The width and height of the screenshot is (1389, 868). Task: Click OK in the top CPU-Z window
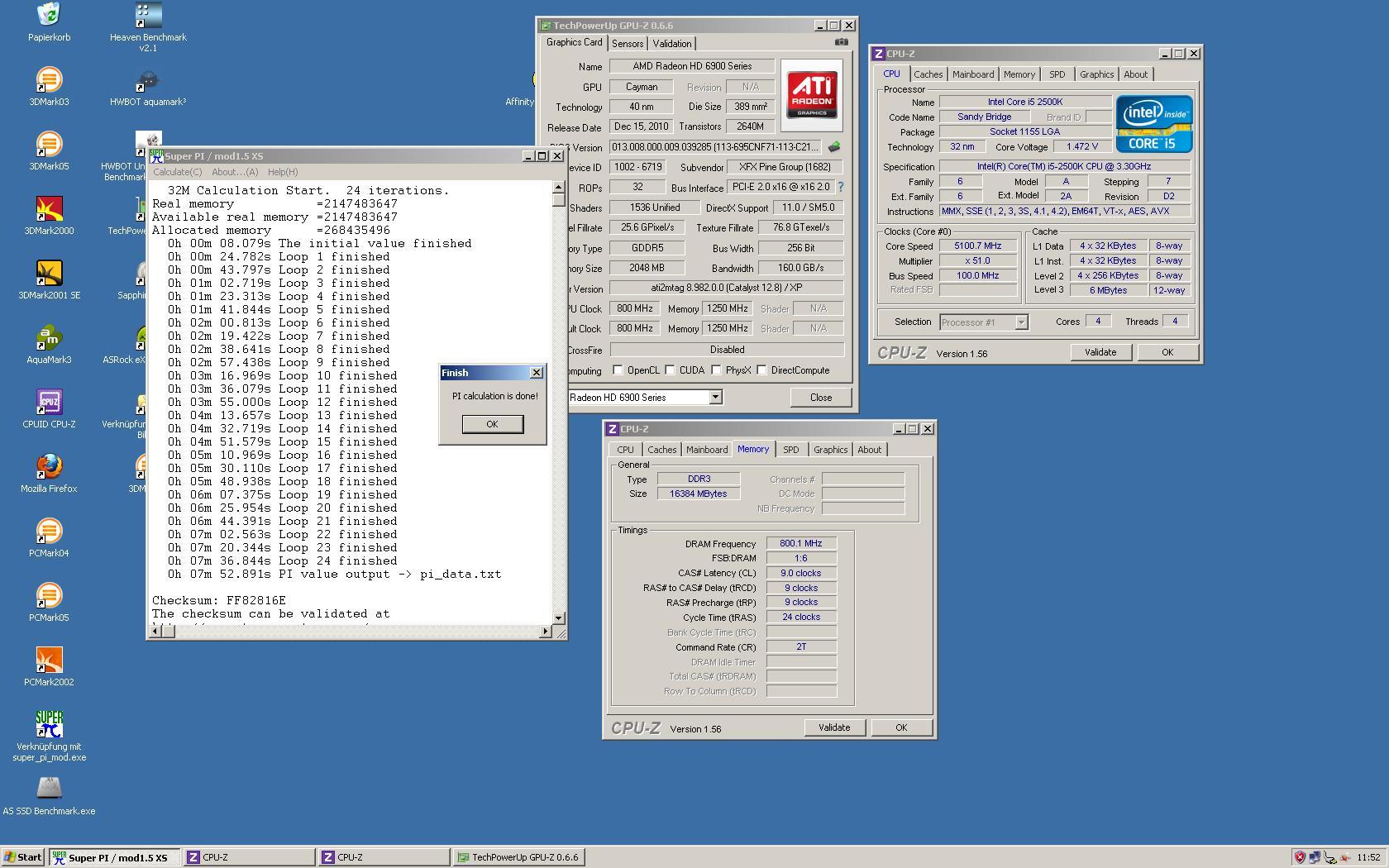click(x=1167, y=352)
